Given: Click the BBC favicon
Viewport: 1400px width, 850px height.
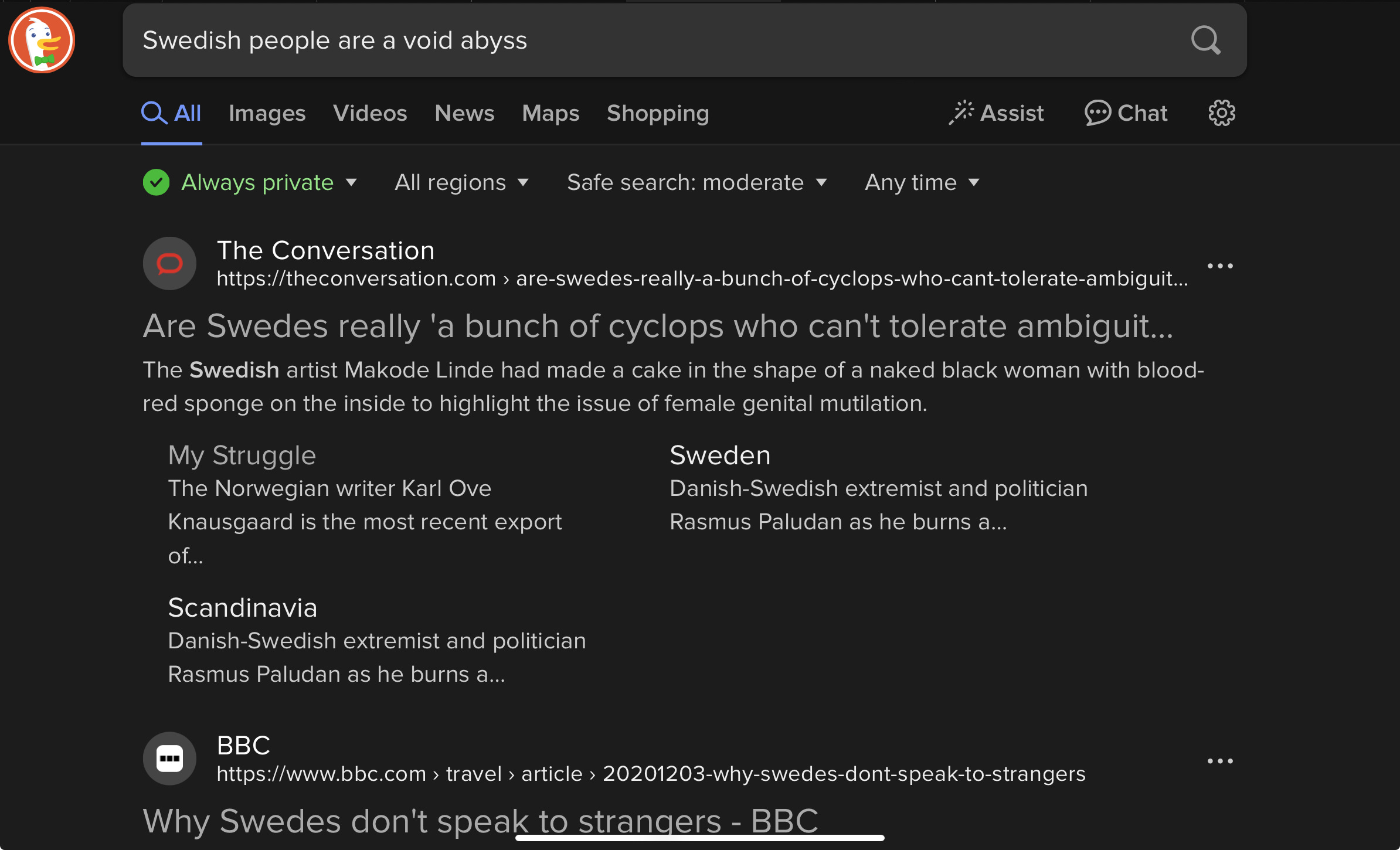Looking at the screenshot, I should pyautogui.click(x=169, y=759).
